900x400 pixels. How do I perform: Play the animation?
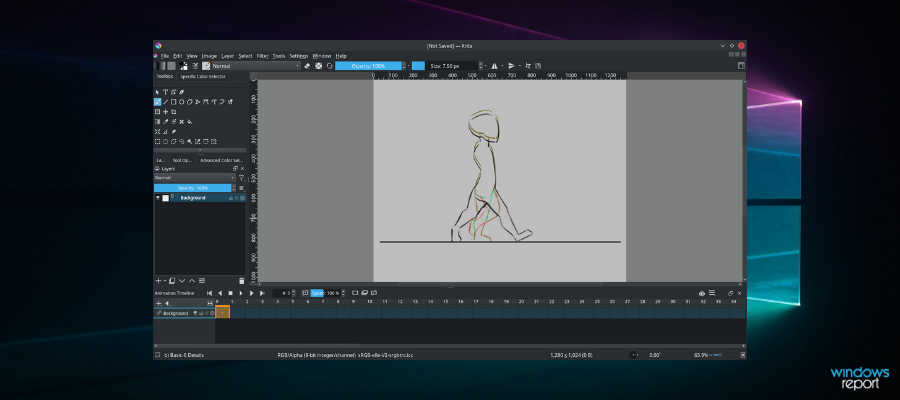241,293
